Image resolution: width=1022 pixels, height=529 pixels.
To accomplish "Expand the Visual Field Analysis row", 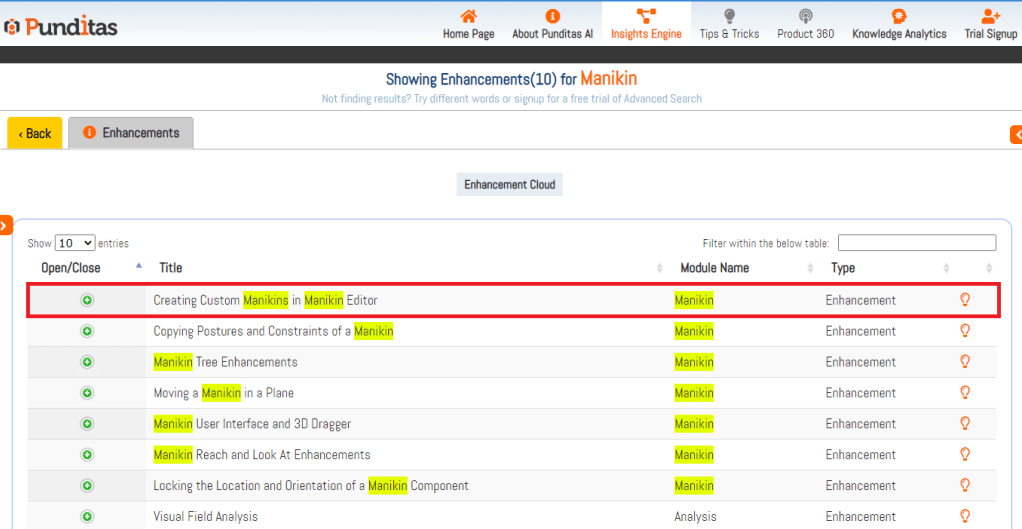I will pyautogui.click(x=87, y=517).
